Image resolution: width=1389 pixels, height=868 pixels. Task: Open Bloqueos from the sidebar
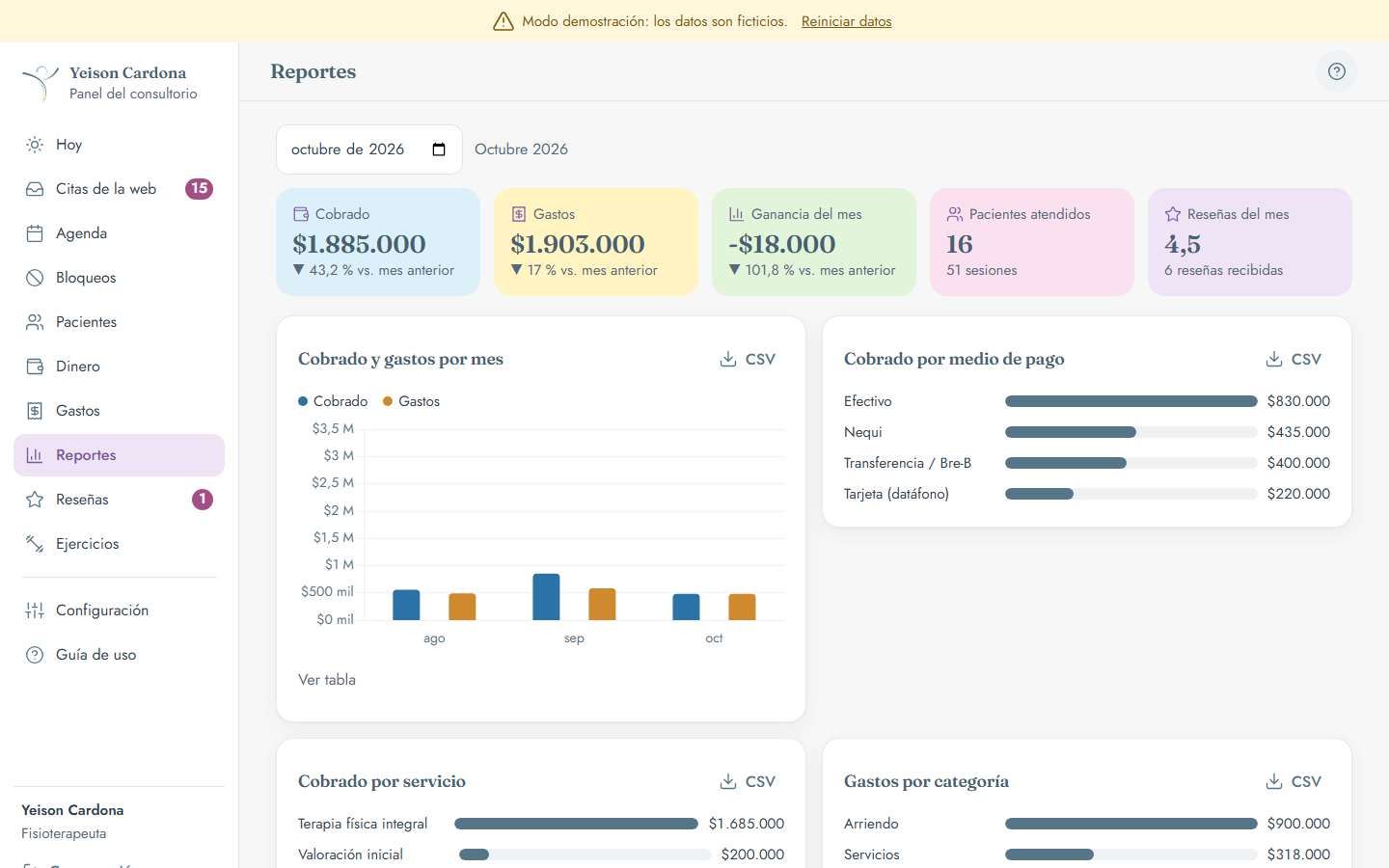tap(119, 278)
